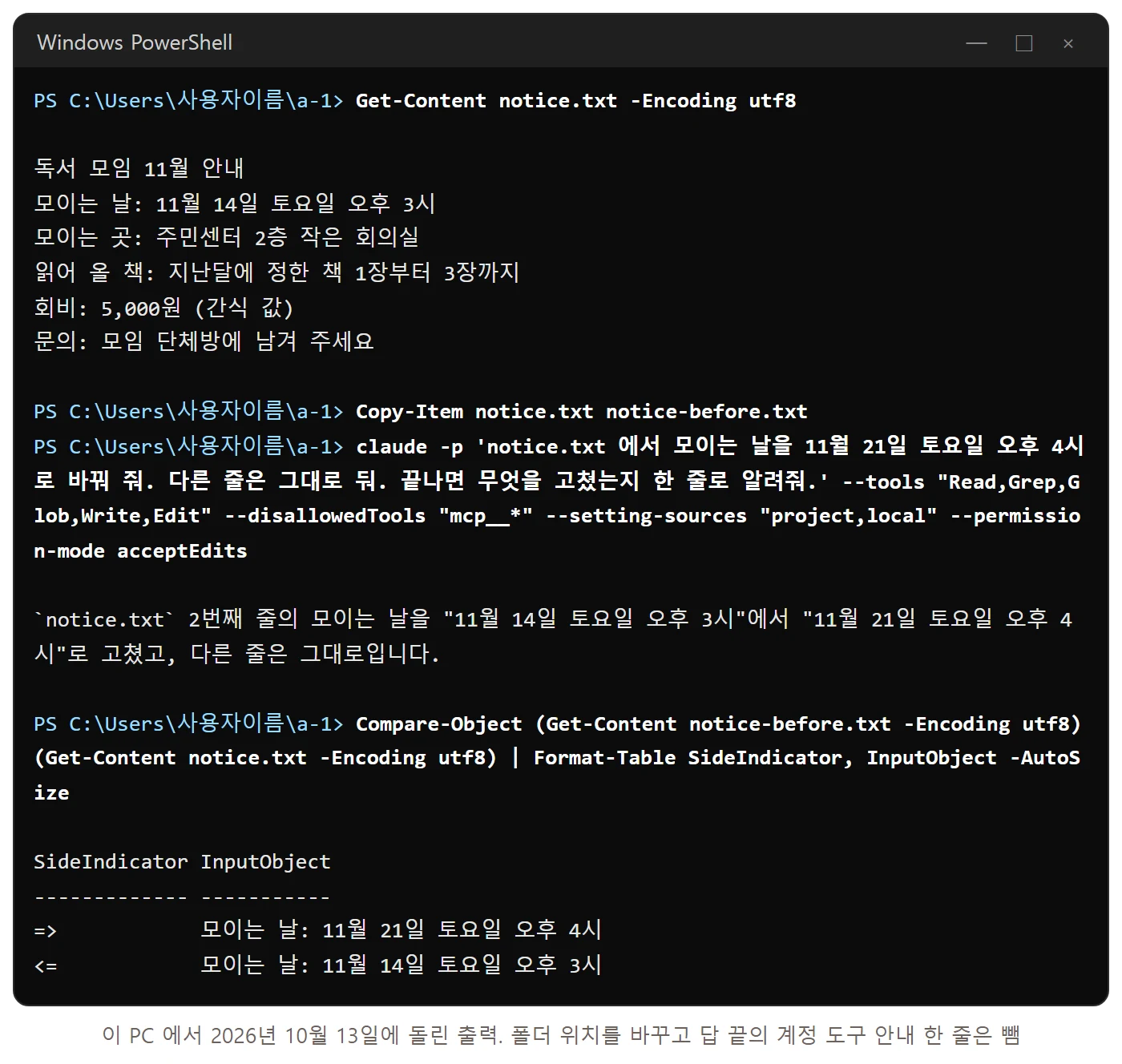Click the '=>' side indicator
This screenshot has height=1064, width=1122.
pos(45,931)
